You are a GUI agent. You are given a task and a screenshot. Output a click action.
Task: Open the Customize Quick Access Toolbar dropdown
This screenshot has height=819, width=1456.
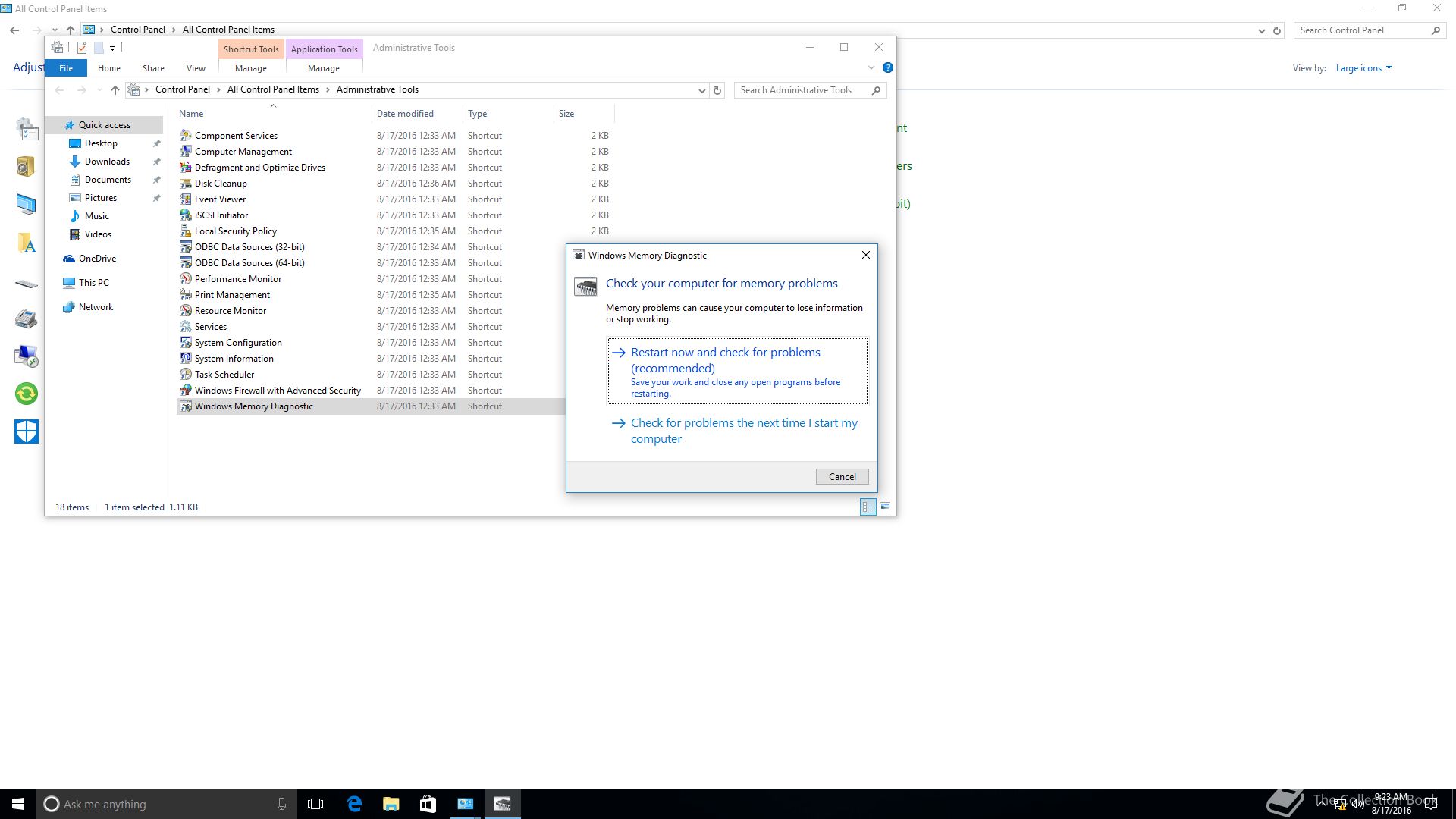click(112, 48)
